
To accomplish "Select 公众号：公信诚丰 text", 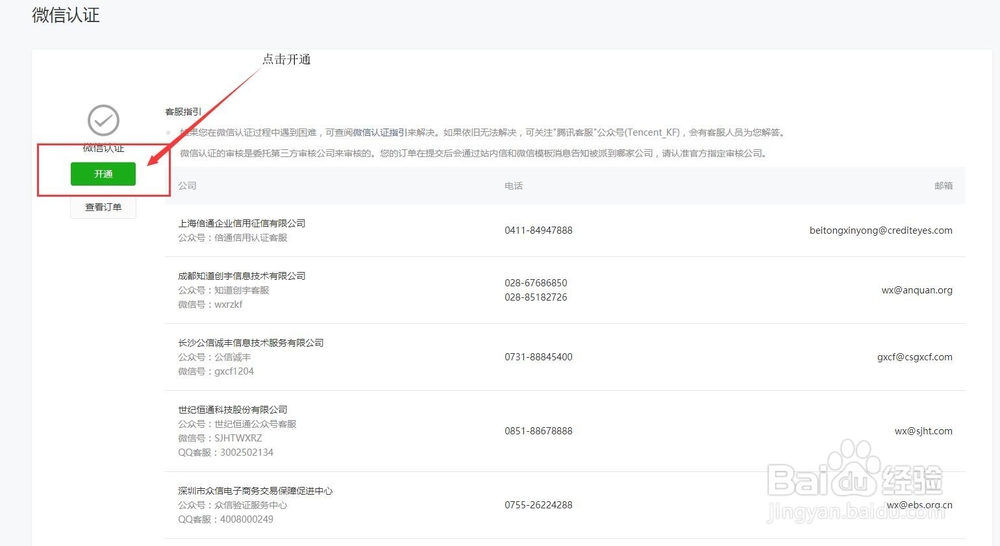I will [214, 357].
